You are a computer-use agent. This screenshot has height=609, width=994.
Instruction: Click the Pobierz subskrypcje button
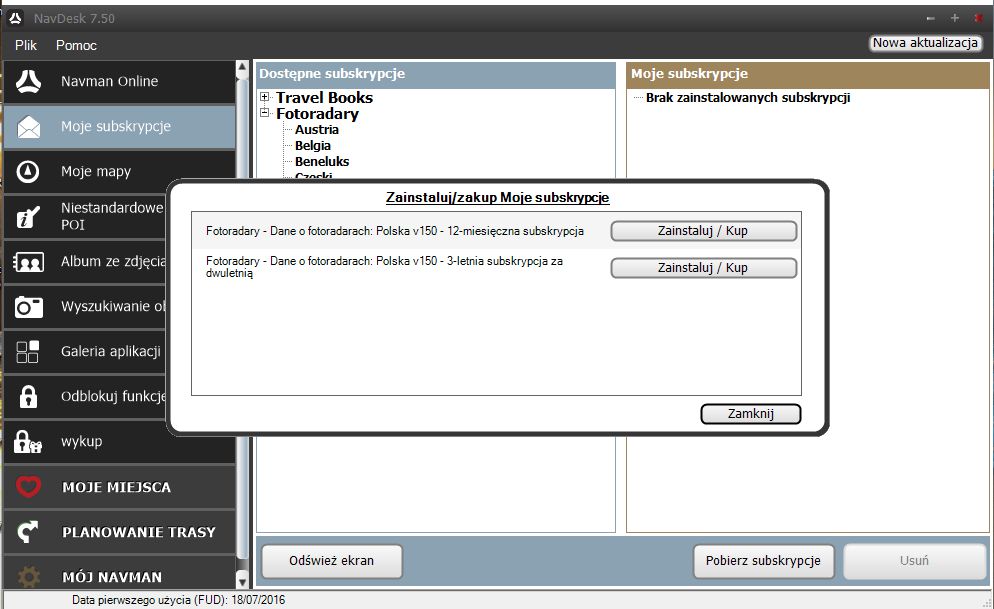click(763, 561)
